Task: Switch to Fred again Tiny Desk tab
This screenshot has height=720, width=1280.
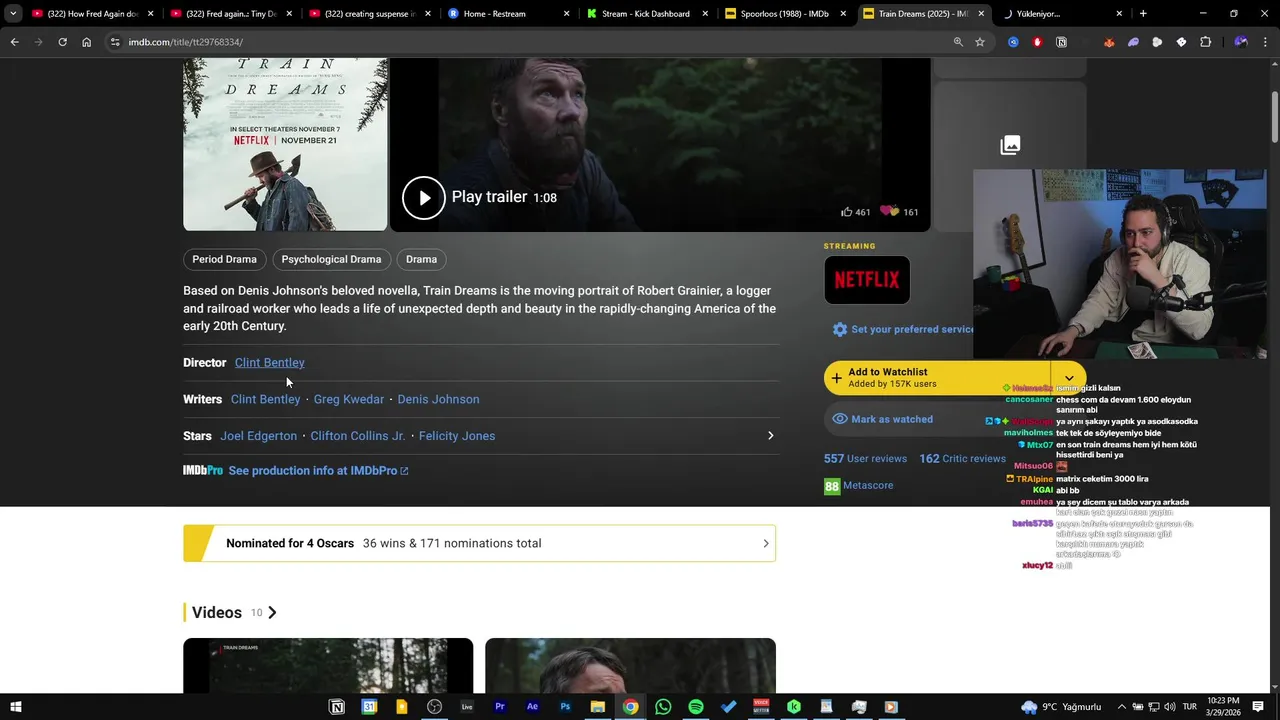Action: tap(230, 14)
